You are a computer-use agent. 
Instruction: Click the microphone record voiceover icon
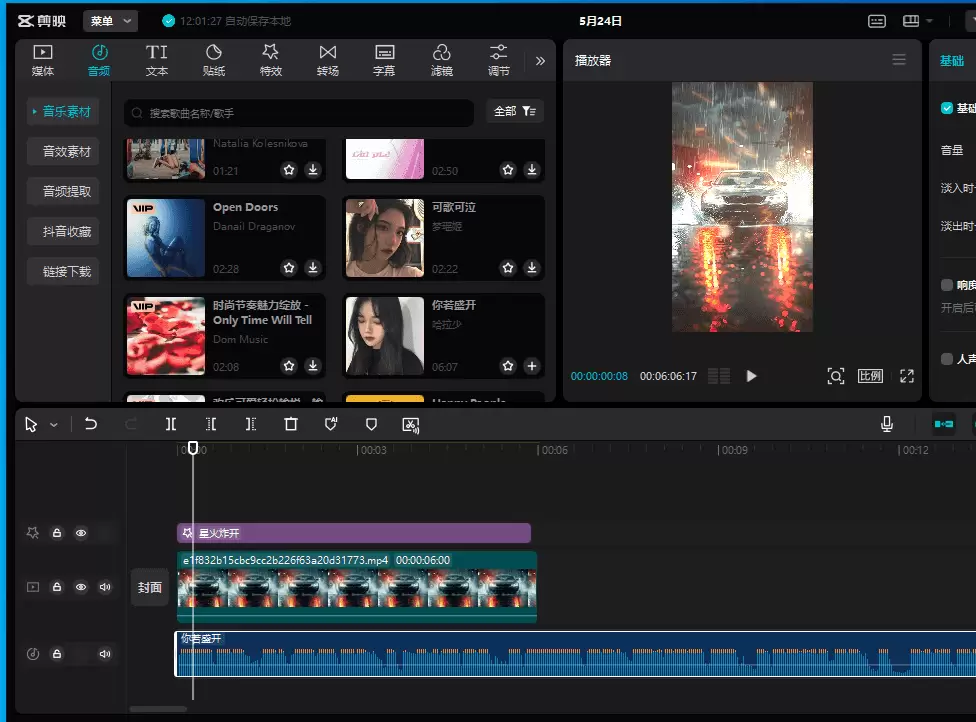[886, 424]
